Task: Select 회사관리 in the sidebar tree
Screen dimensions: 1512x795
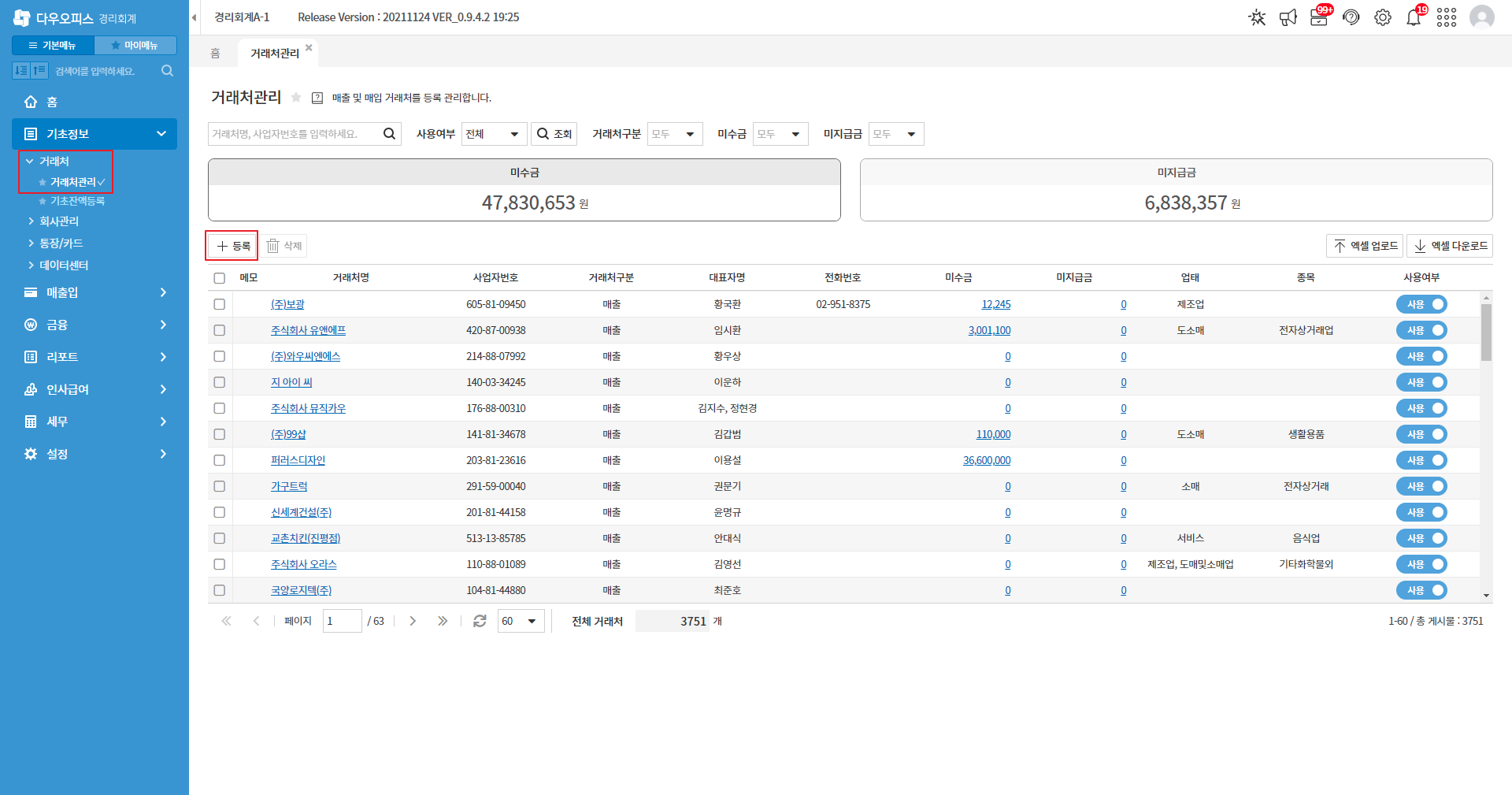Action: [59, 221]
